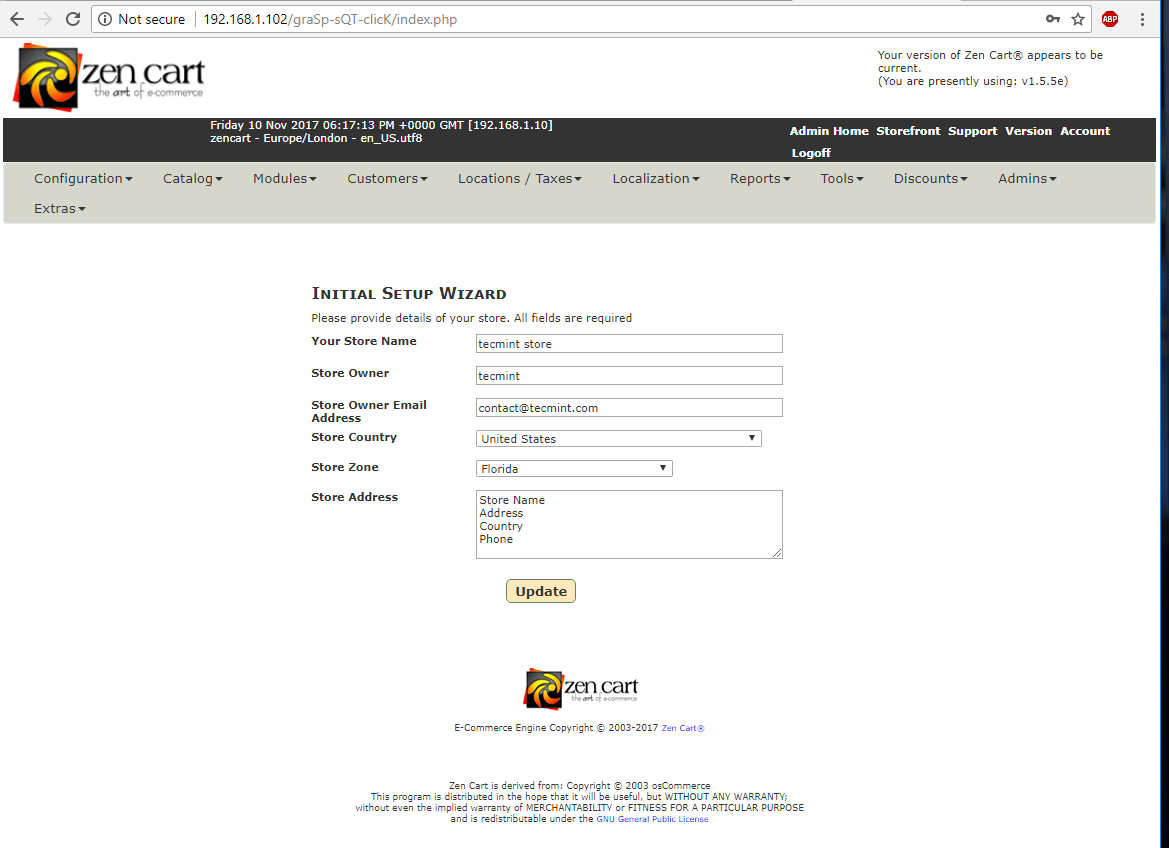Click the Store Address label
Viewport: 1169px width, 848px height.
[x=354, y=497]
